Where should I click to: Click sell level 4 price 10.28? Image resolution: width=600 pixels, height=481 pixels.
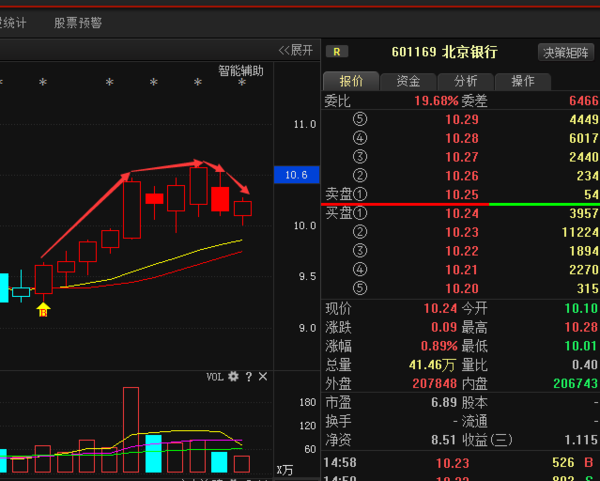[462, 139]
